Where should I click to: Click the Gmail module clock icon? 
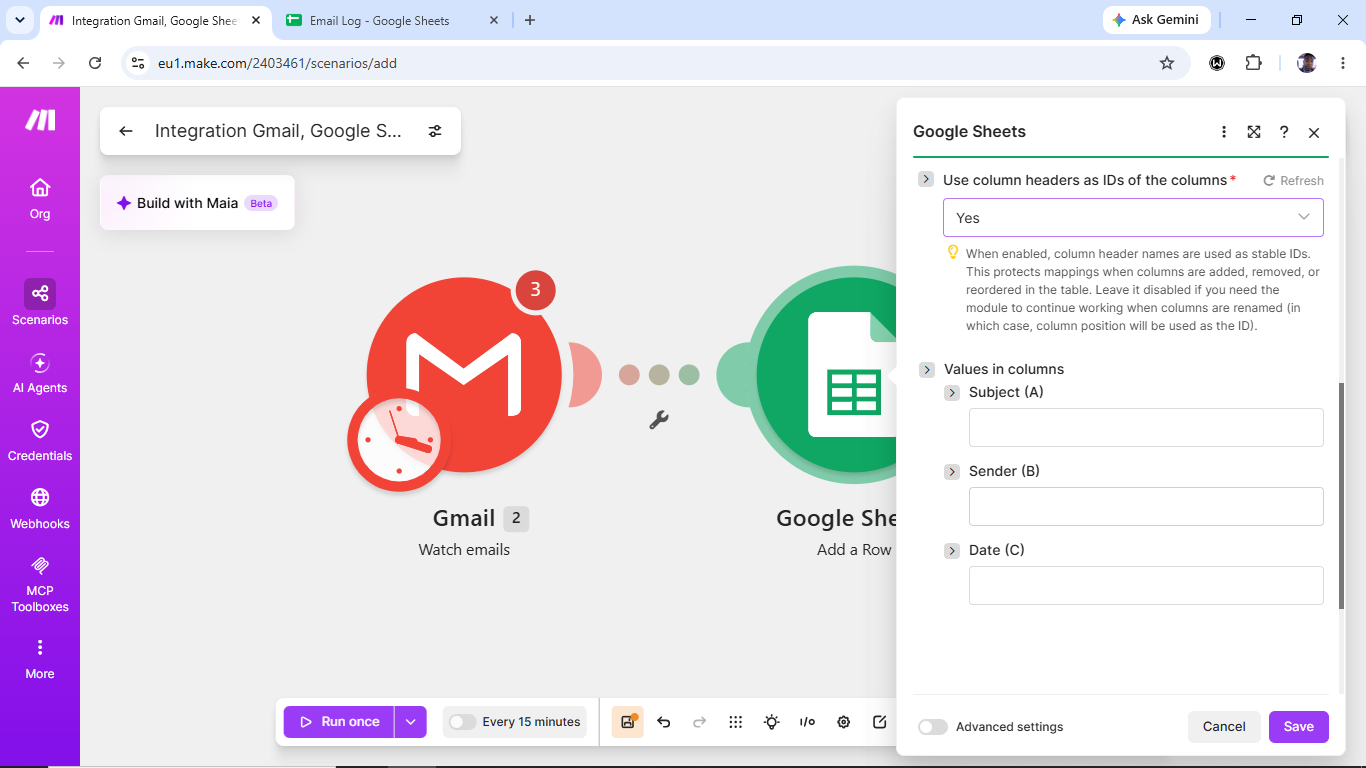pos(399,440)
